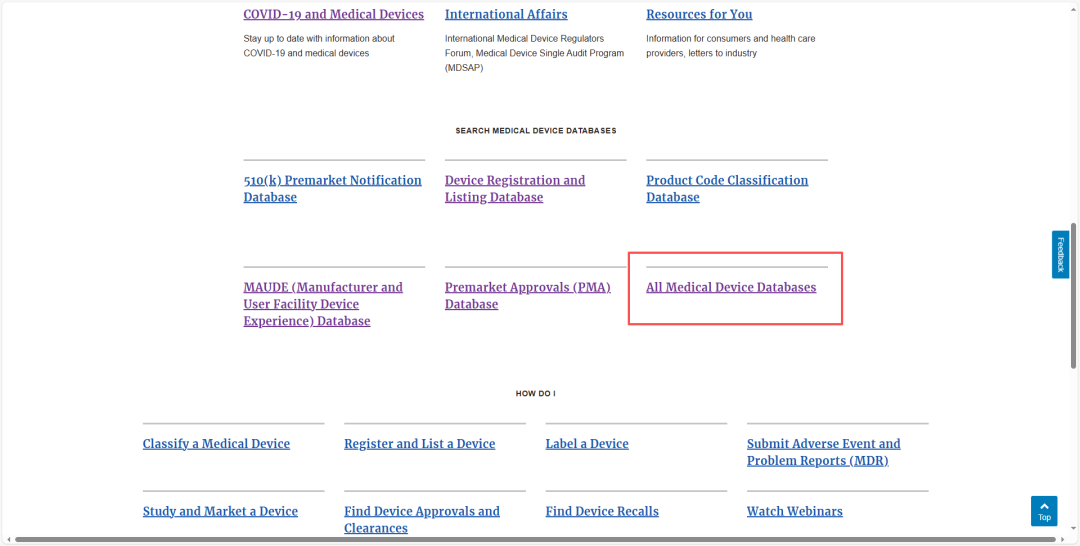The image size is (1080, 546).
Task: Open Premarket Approvals (PMA) Database
Action: (528, 295)
